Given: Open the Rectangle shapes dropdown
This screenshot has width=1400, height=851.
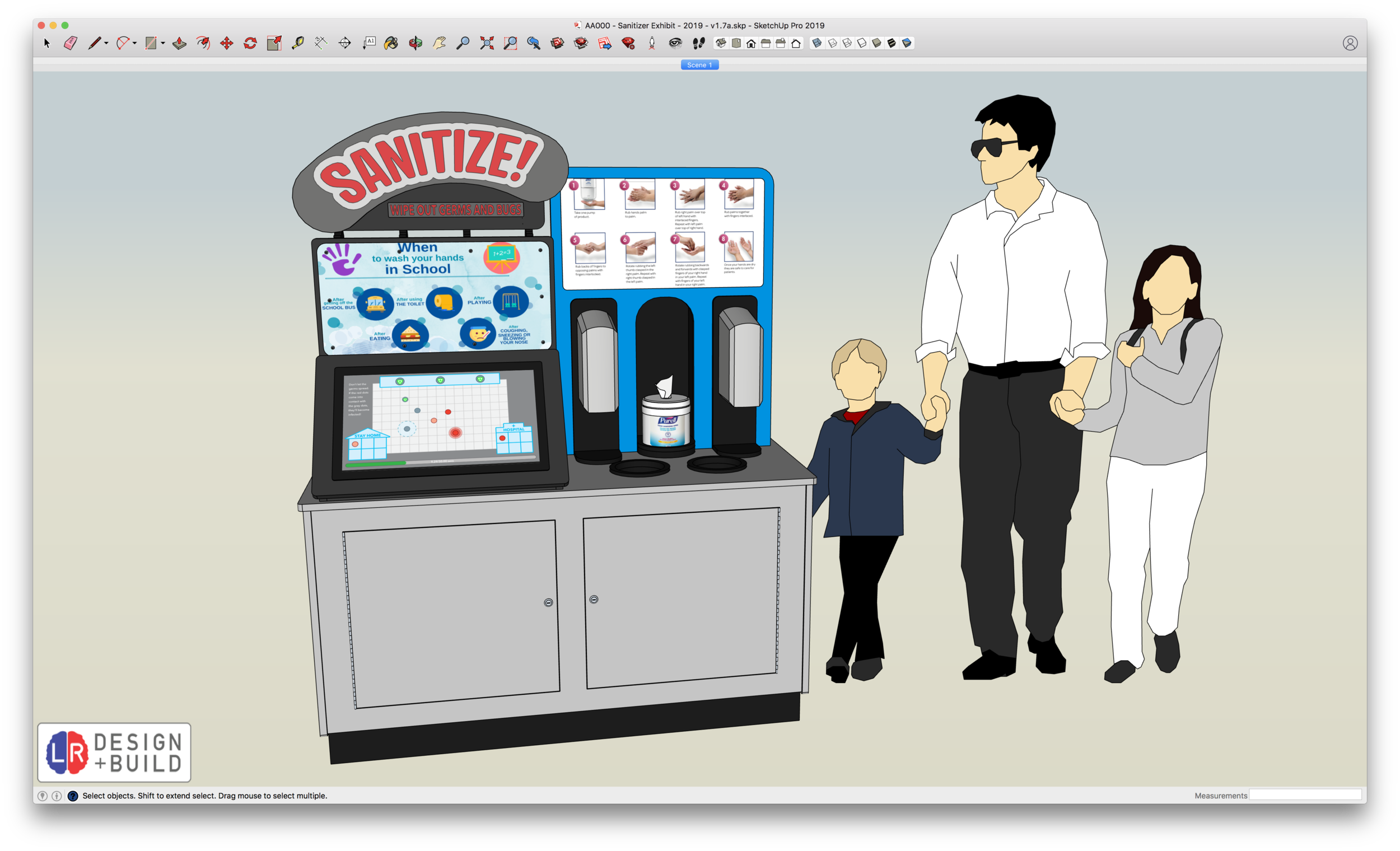Looking at the screenshot, I should click(x=162, y=43).
